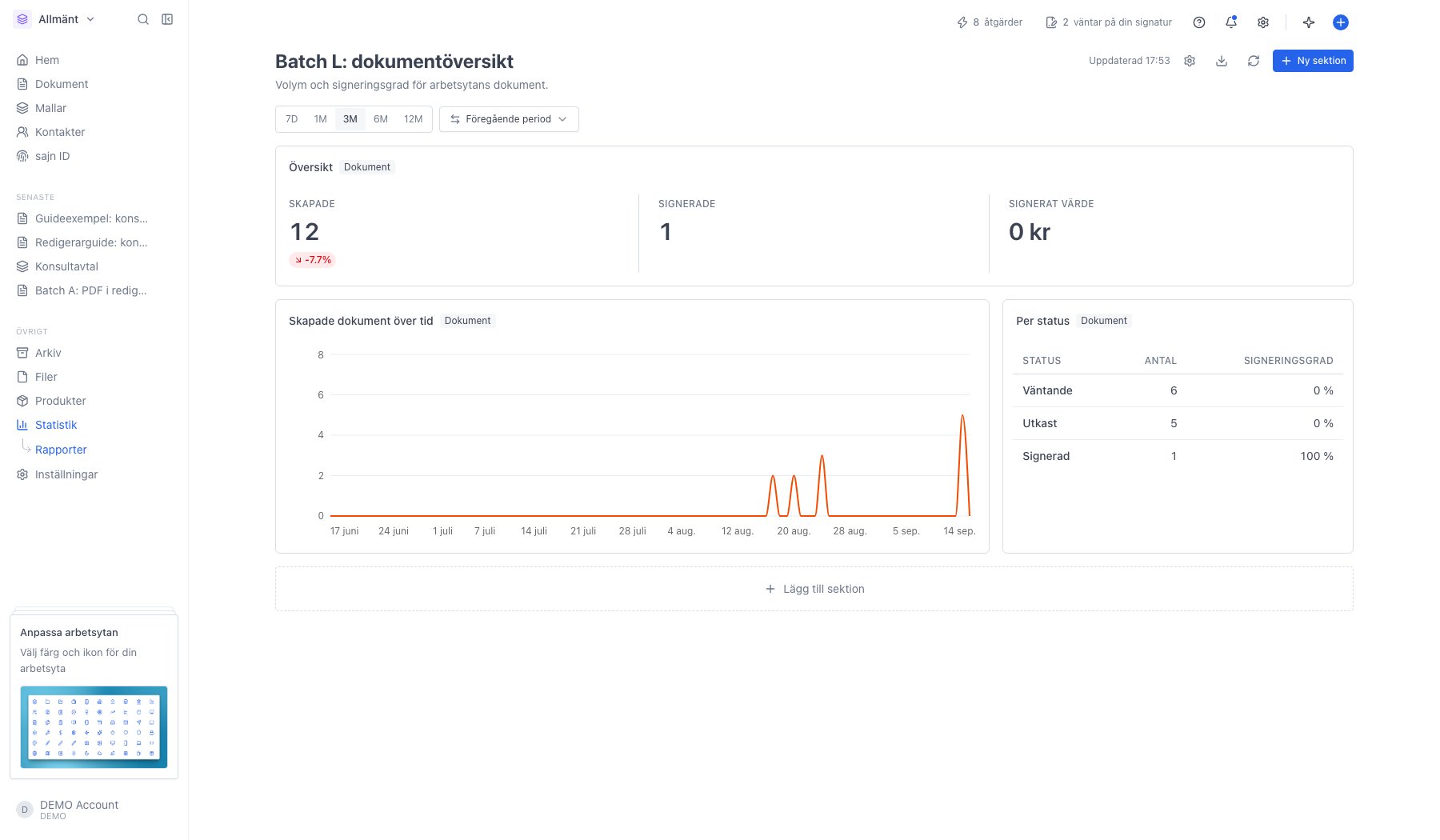This screenshot has height=840, width=1440.
Task: Open Produkter in sidebar
Action: [94, 401]
